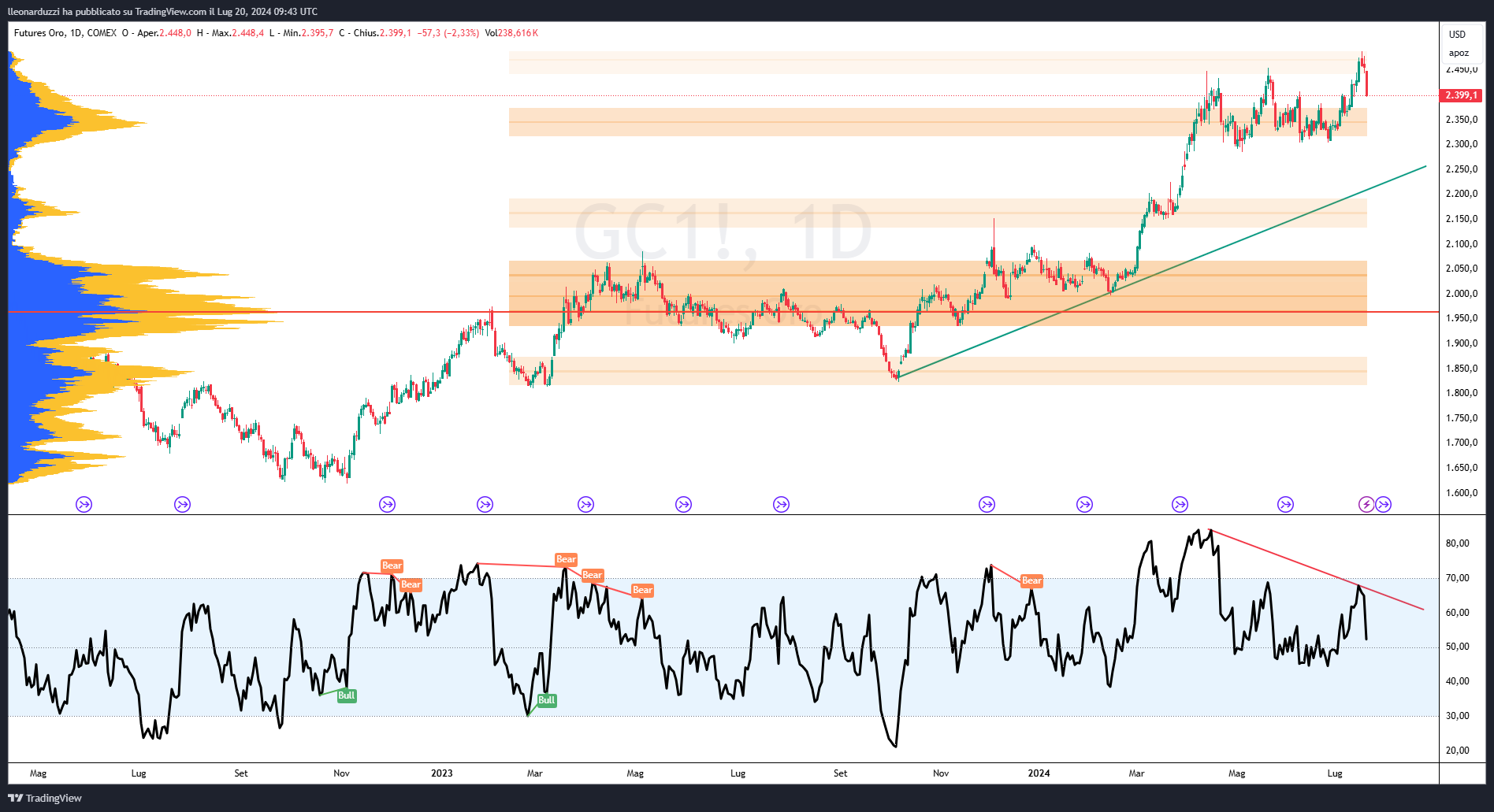The height and width of the screenshot is (812, 1494).
Task: Click the last rollover marker after the lightning icon
Action: point(1384,505)
